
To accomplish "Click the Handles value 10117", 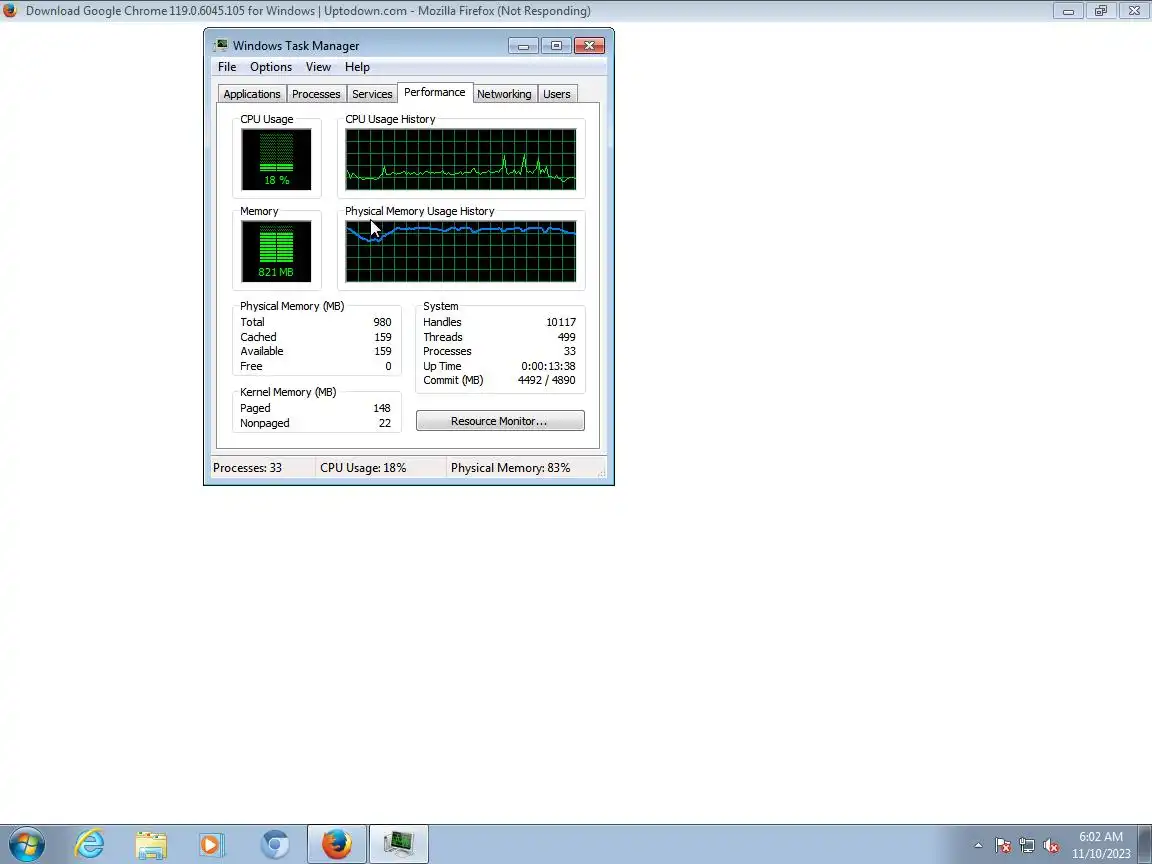I will (x=561, y=322).
